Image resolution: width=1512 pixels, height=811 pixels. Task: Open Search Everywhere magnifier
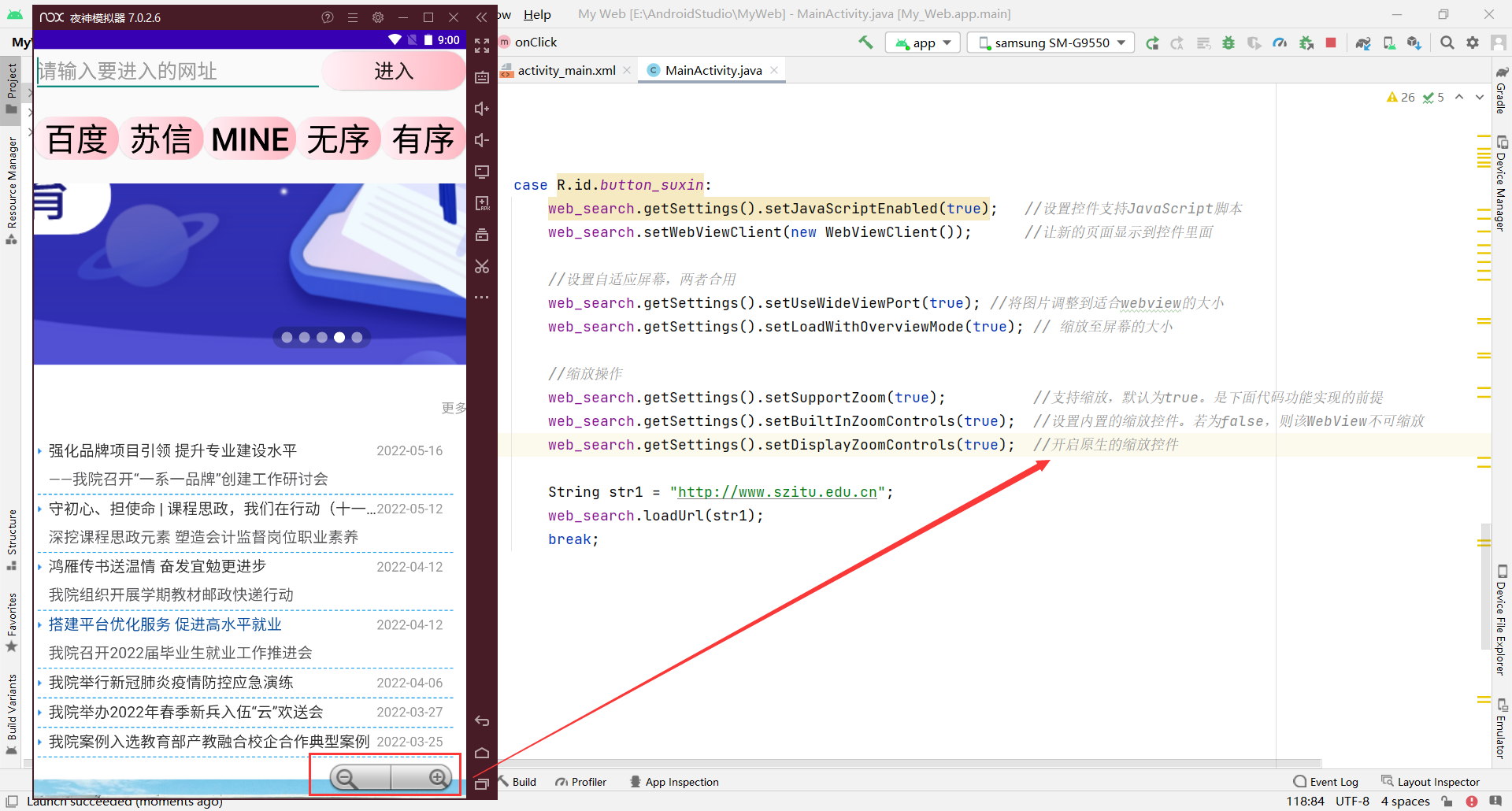[1447, 43]
